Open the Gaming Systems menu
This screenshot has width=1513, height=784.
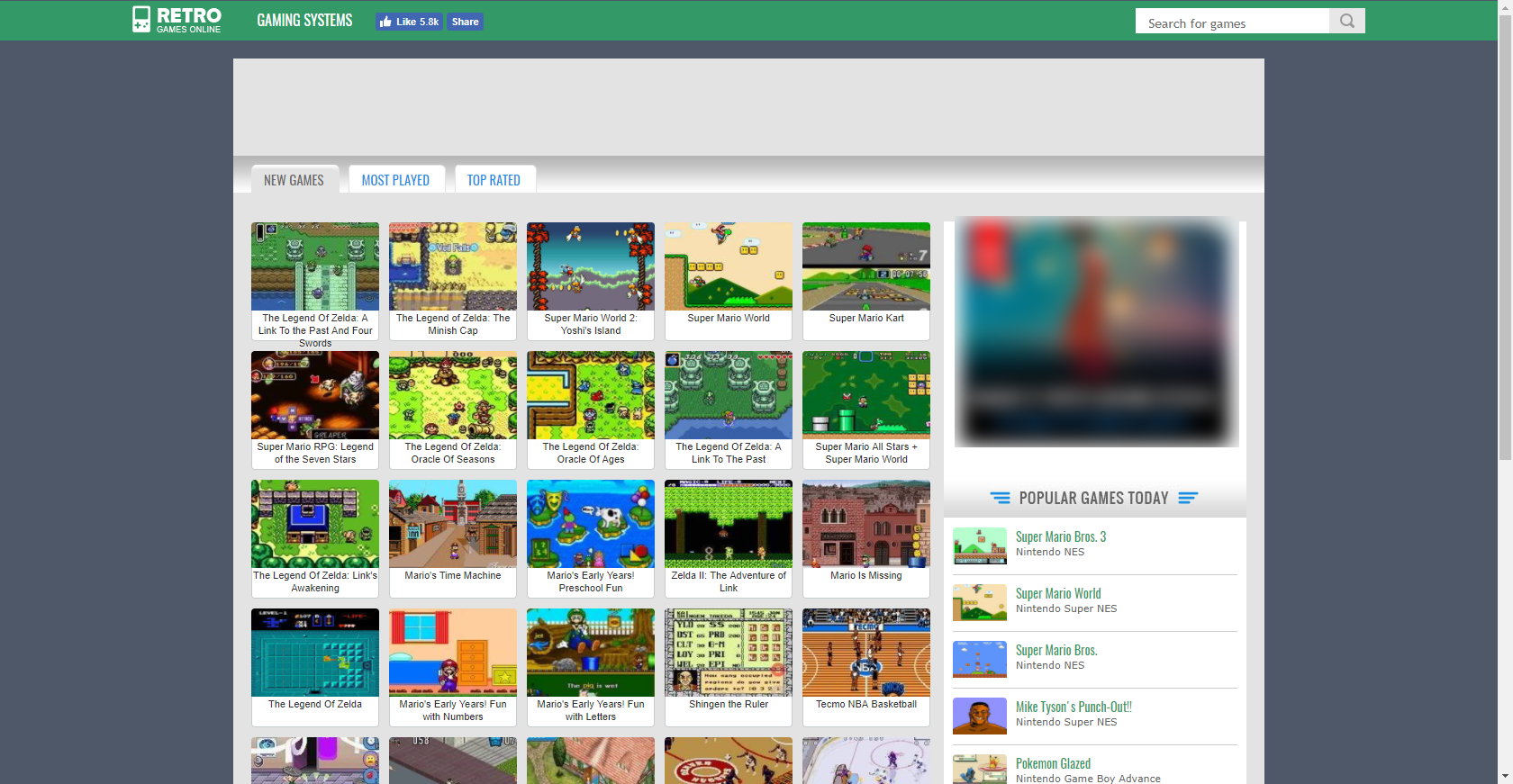tap(304, 21)
